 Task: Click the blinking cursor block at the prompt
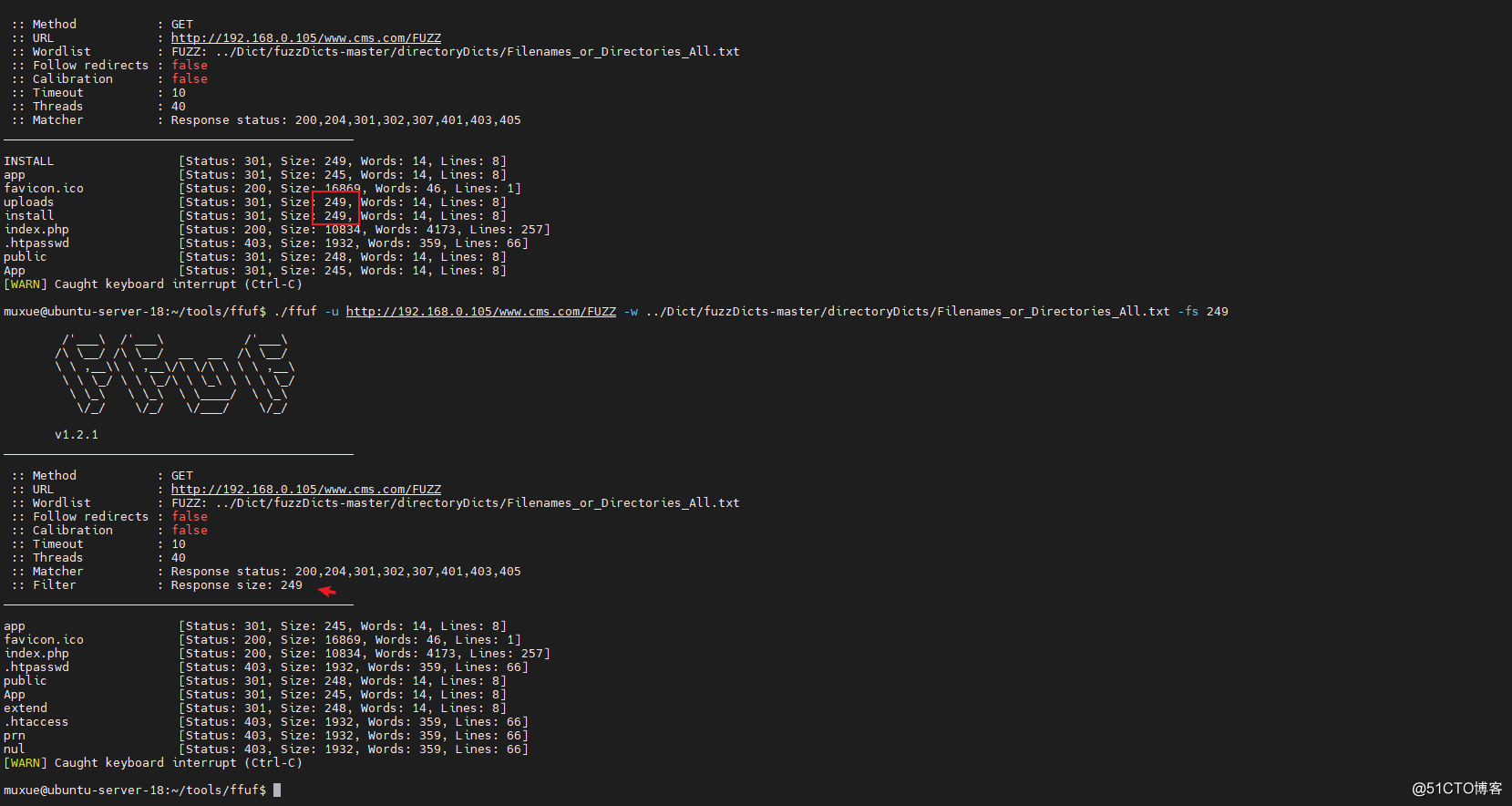click(x=277, y=790)
